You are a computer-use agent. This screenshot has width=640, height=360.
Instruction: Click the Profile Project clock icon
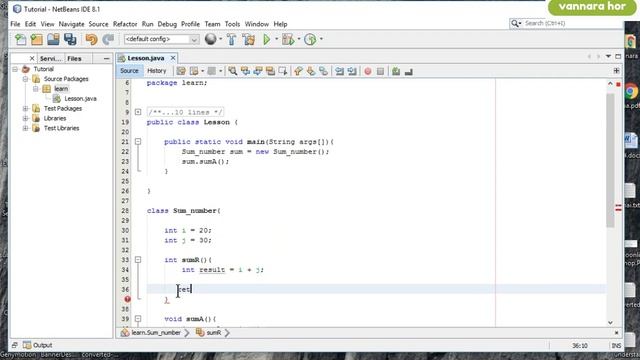pos(310,39)
